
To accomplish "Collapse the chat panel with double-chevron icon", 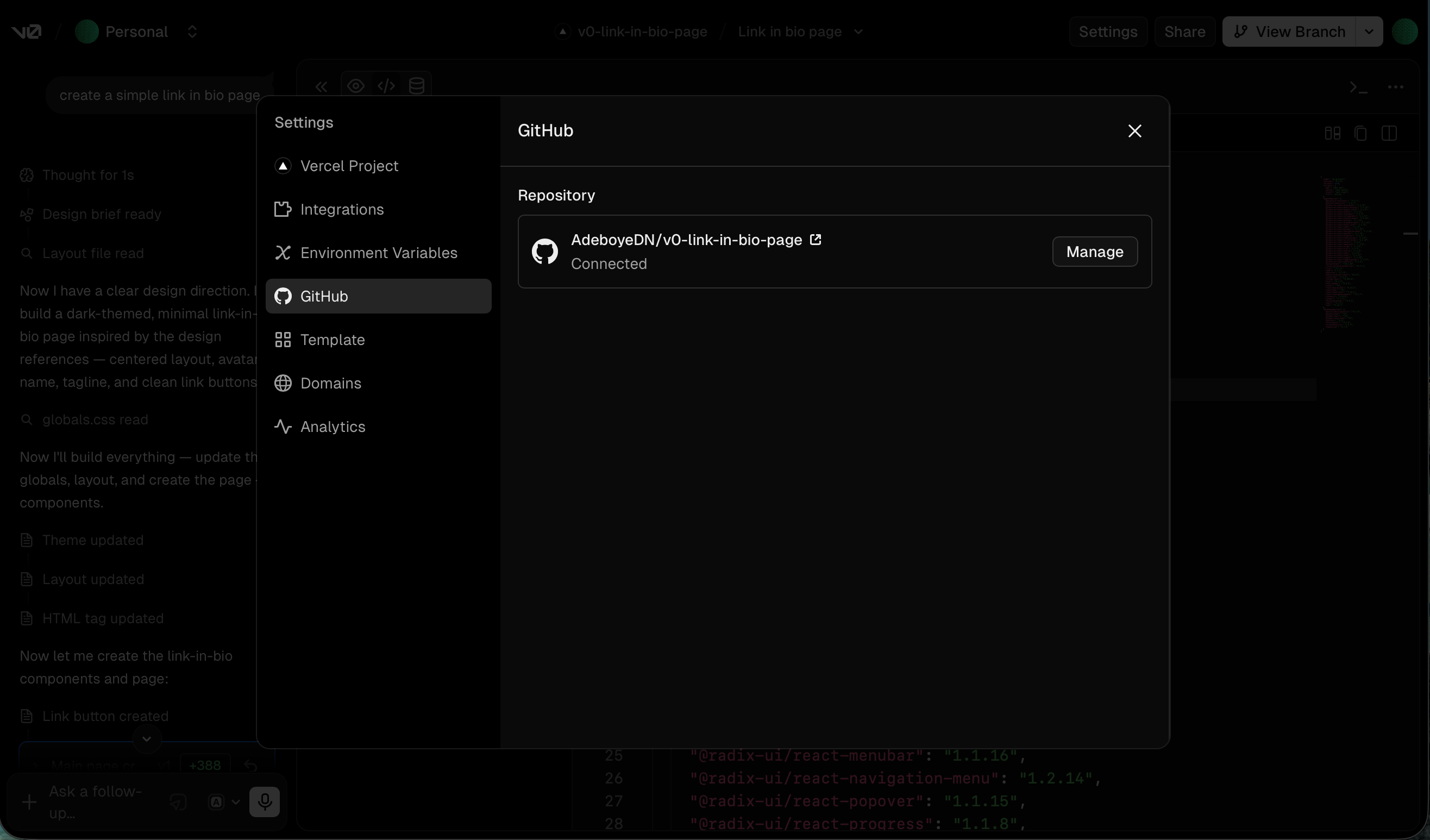I will tap(321, 87).
